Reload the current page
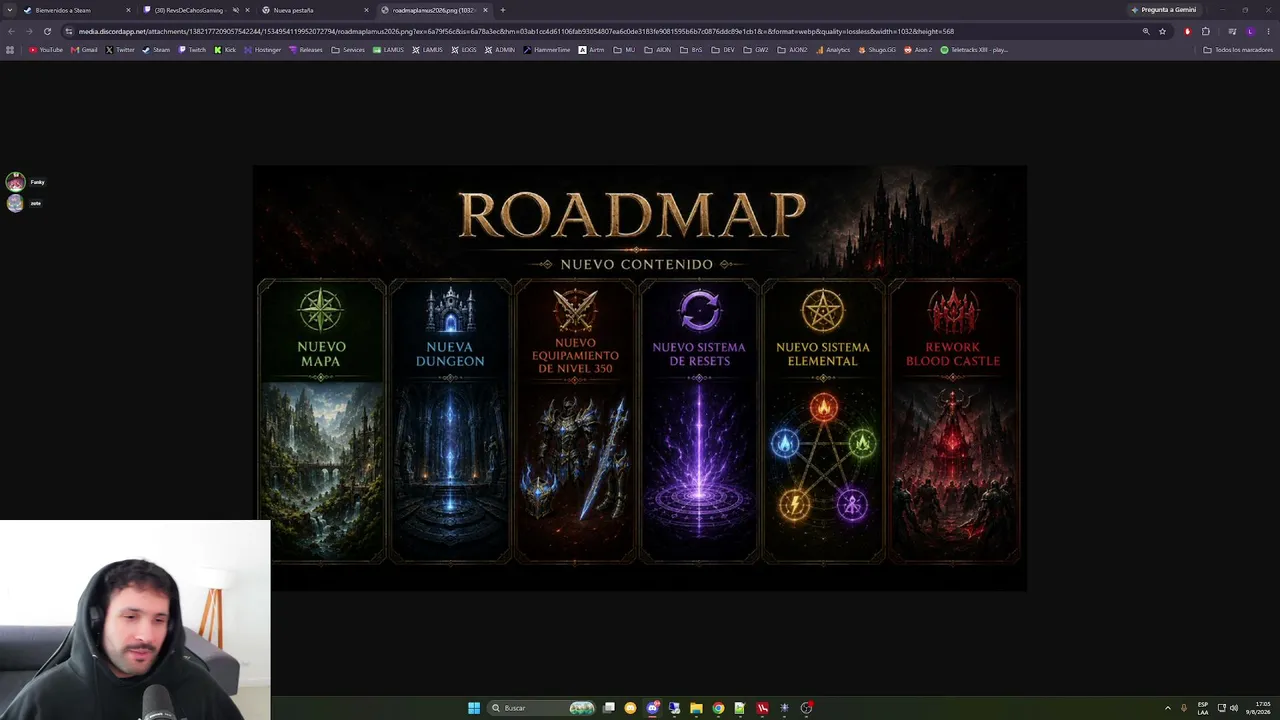Image resolution: width=1280 pixels, height=720 pixels. 47,31
